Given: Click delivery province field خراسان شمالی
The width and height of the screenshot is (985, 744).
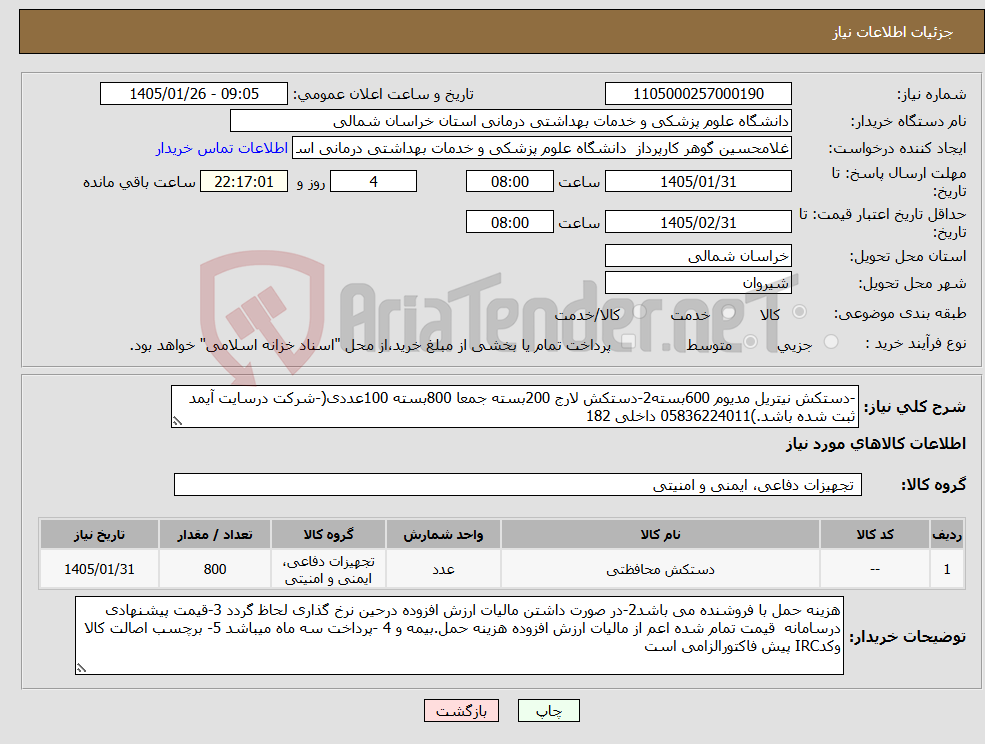Looking at the screenshot, I should (698, 256).
